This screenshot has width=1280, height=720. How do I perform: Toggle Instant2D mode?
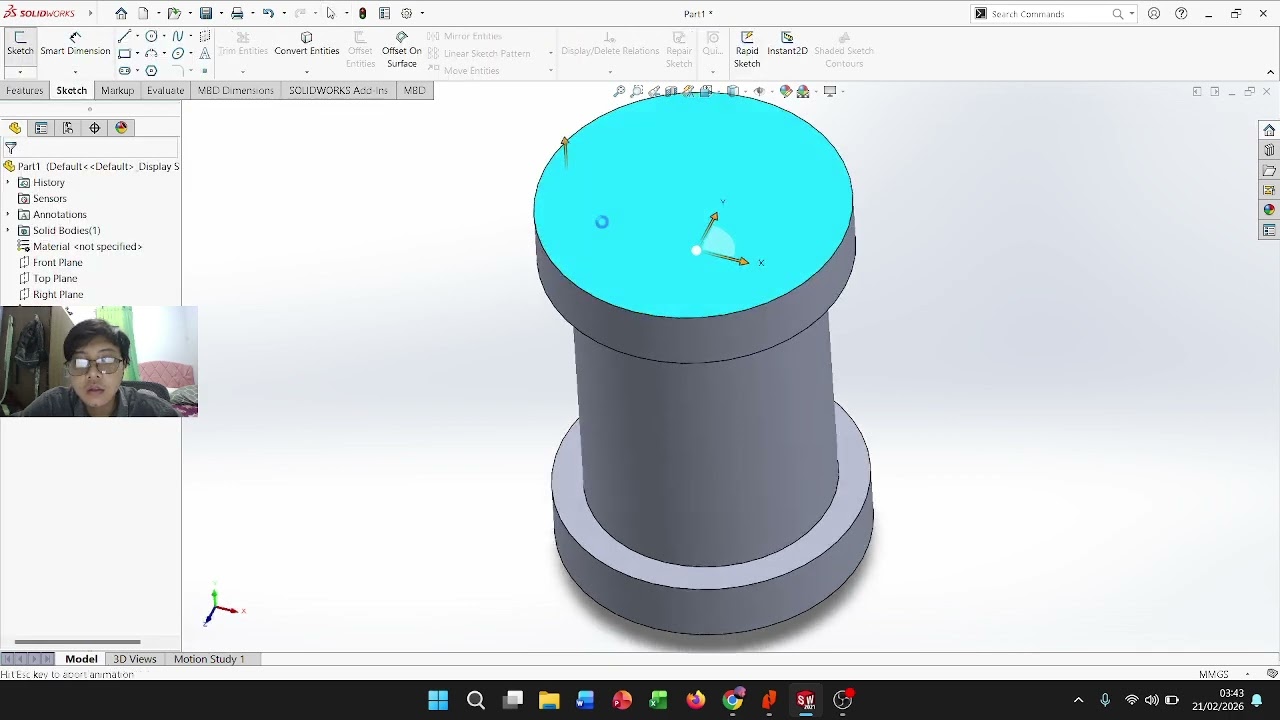coord(787,44)
